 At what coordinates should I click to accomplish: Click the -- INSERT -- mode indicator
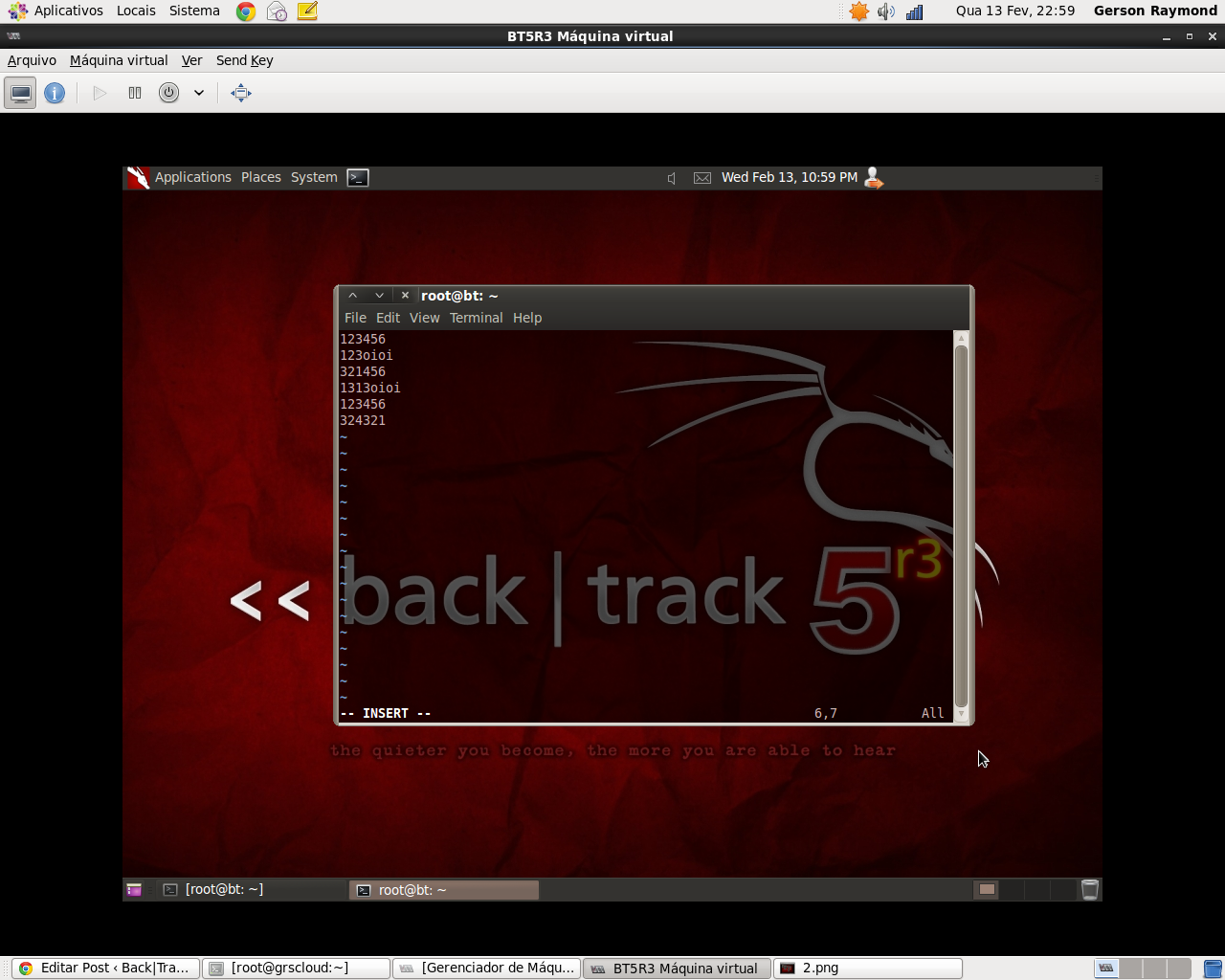tap(386, 713)
